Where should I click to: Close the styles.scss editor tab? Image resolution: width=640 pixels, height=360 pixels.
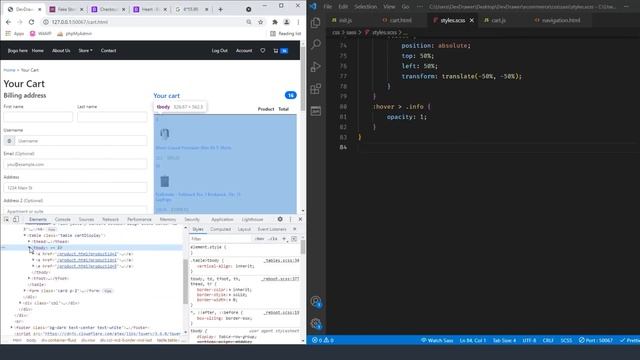click(472, 20)
